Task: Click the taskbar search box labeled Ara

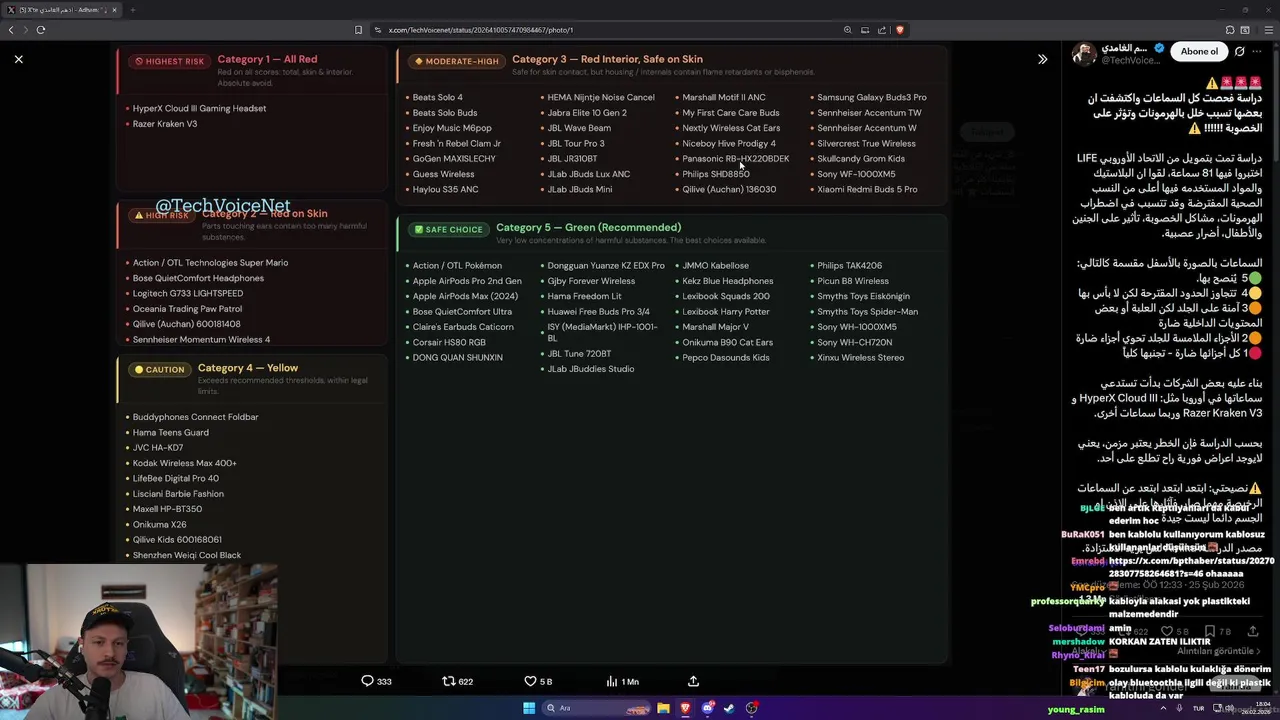Action: tap(594, 708)
